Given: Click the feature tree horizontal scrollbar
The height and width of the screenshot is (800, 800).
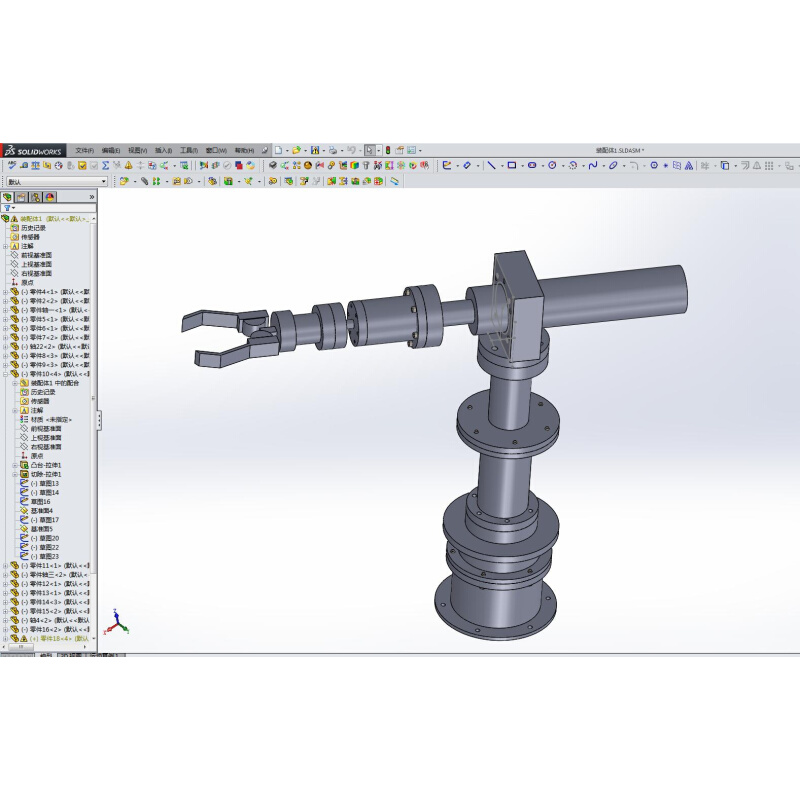Looking at the screenshot, I should point(21,647).
